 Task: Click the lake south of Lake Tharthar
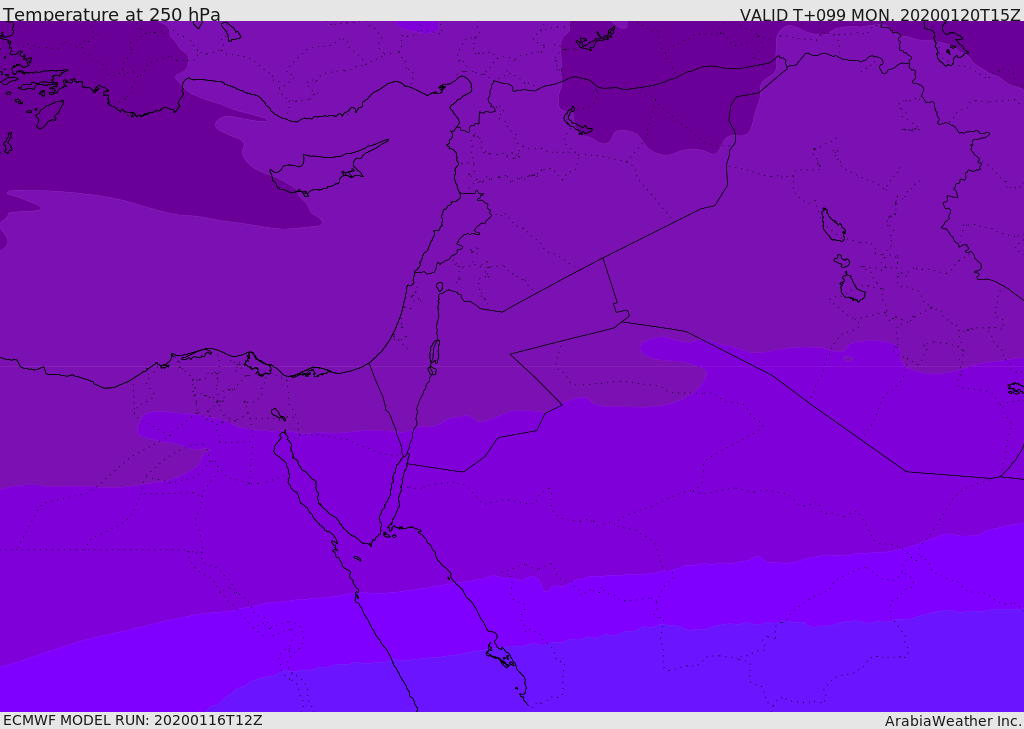click(x=851, y=288)
